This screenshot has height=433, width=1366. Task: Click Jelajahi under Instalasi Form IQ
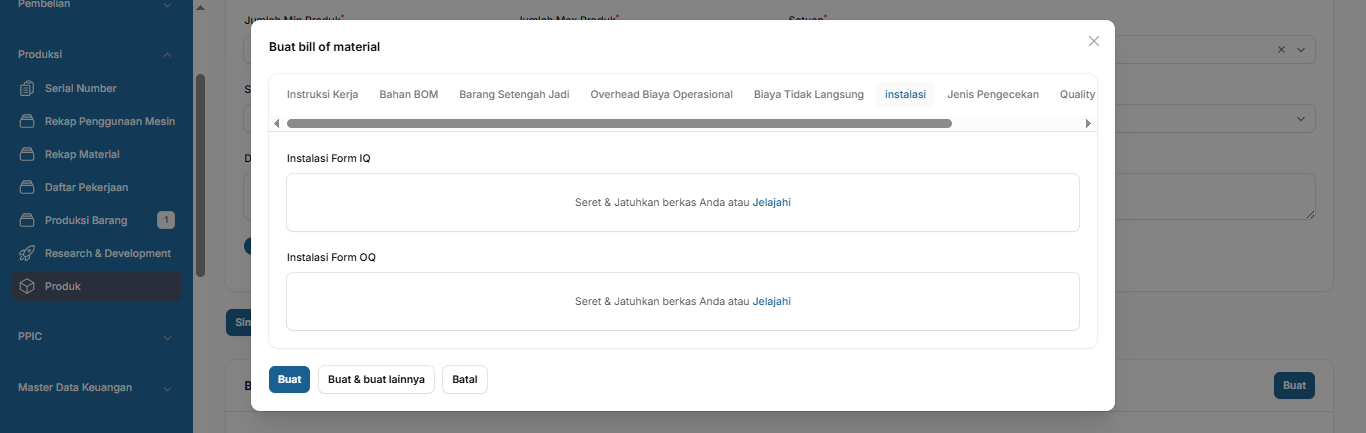(772, 202)
